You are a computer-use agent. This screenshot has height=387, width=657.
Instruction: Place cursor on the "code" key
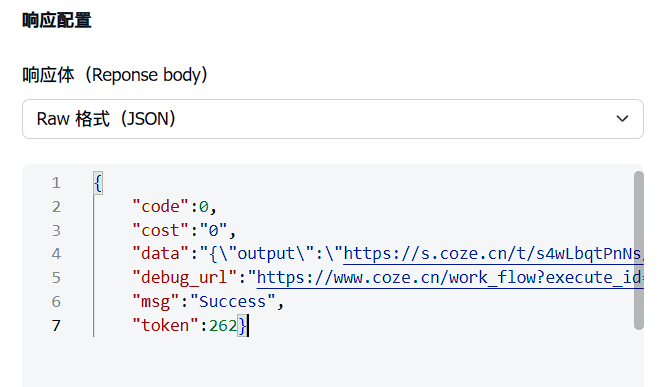point(160,206)
